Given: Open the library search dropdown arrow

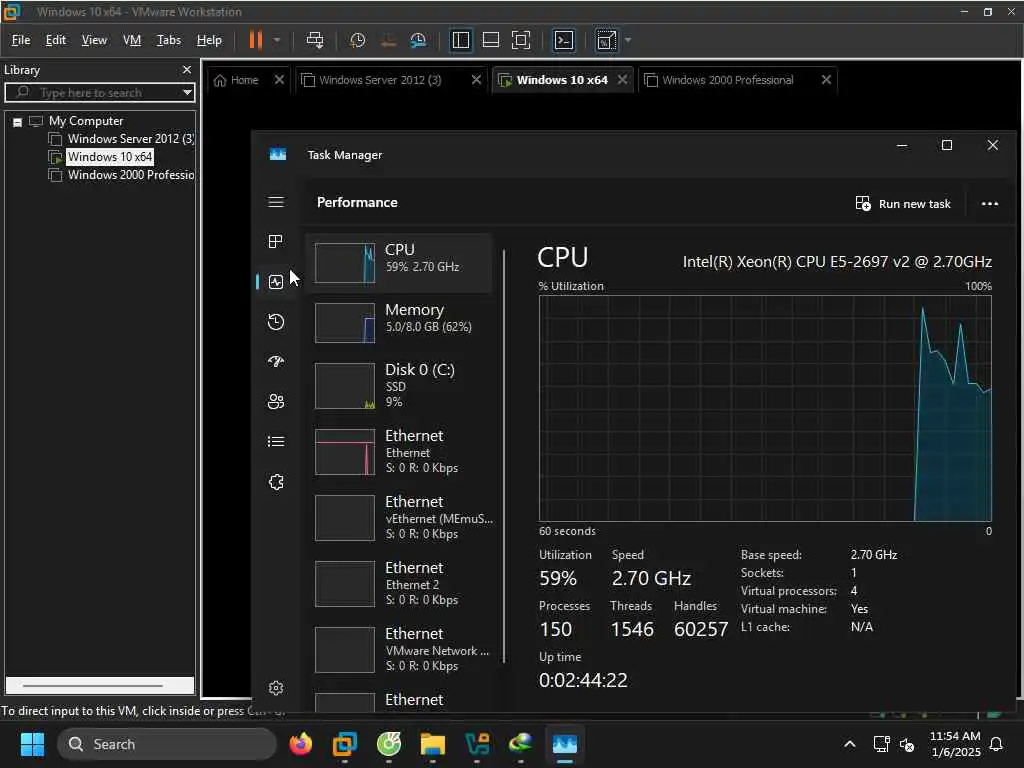Looking at the screenshot, I should [187, 92].
